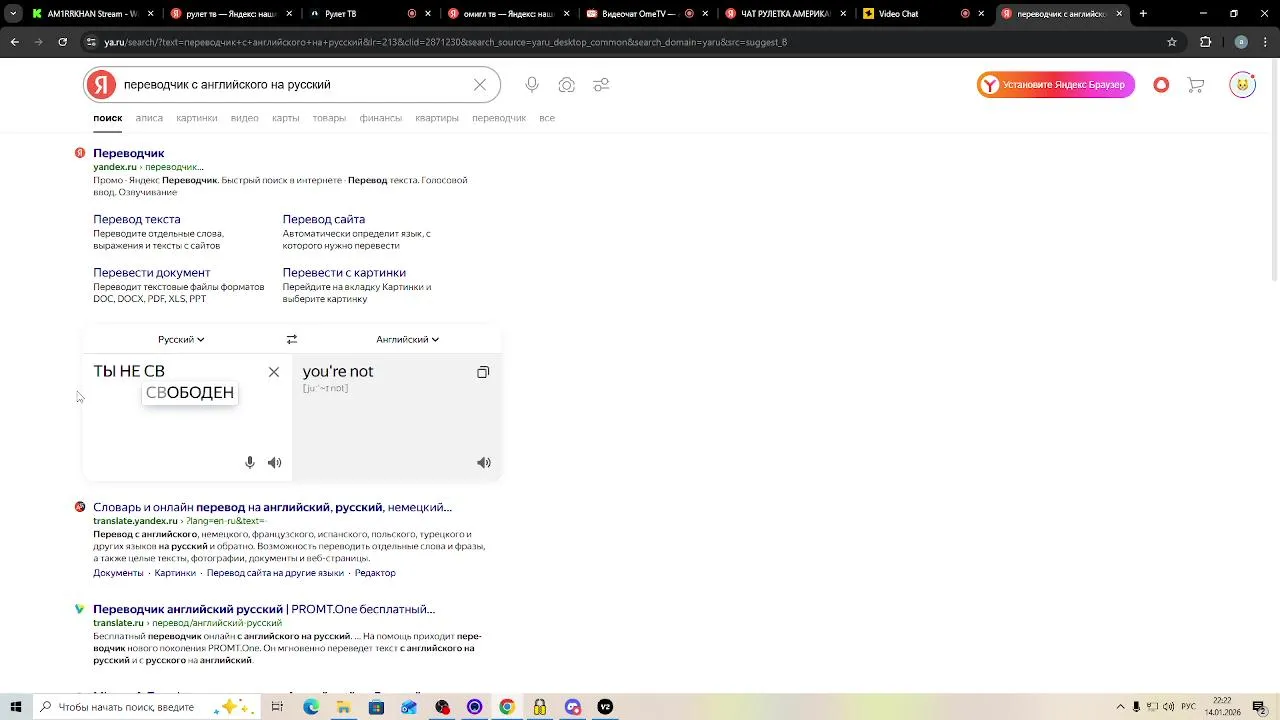Open the Редактор sublink
This screenshot has width=1280, height=720.
click(x=375, y=573)
